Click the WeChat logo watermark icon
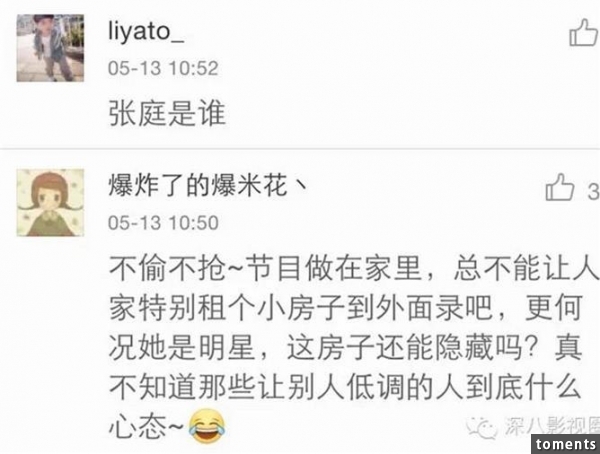 [481, 426]
